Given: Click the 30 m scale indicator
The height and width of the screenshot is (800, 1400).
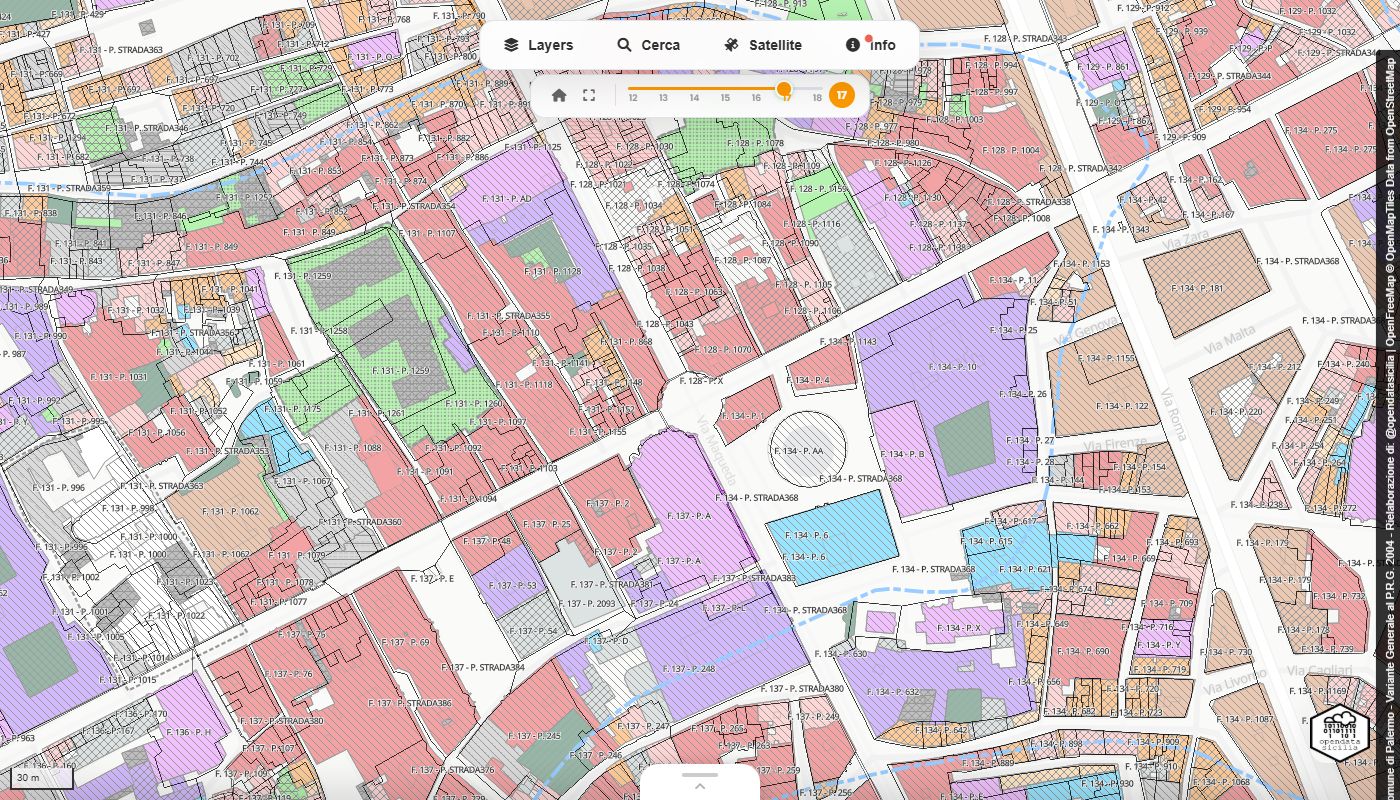Looking at the screenshot, I should point(42,778).
